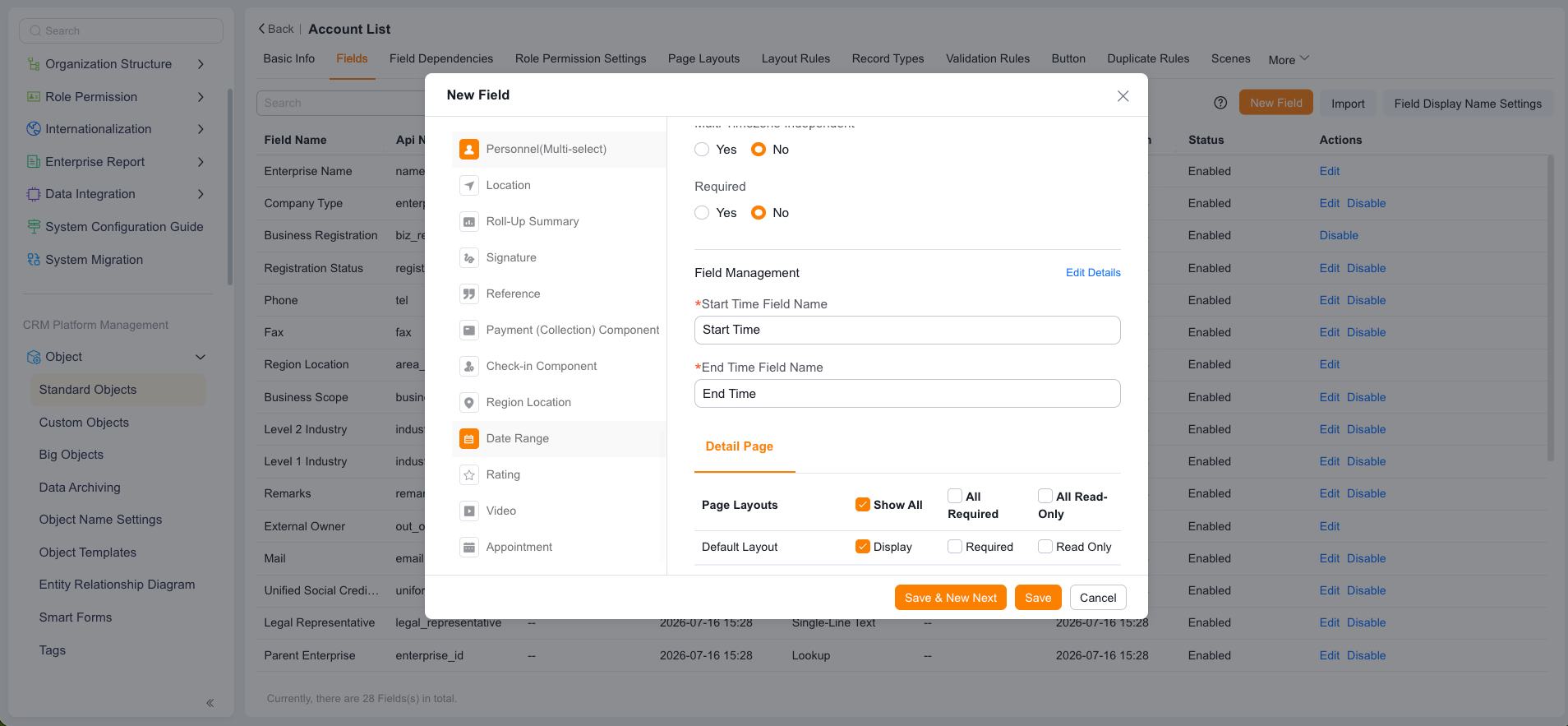Toggle Display for Default Layout
Screen dimensions: 1568x726
(x=863, y=547)
